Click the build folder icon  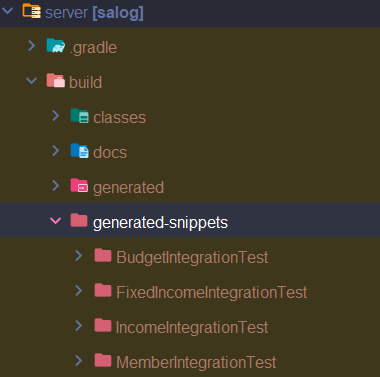tap(56, 81)
